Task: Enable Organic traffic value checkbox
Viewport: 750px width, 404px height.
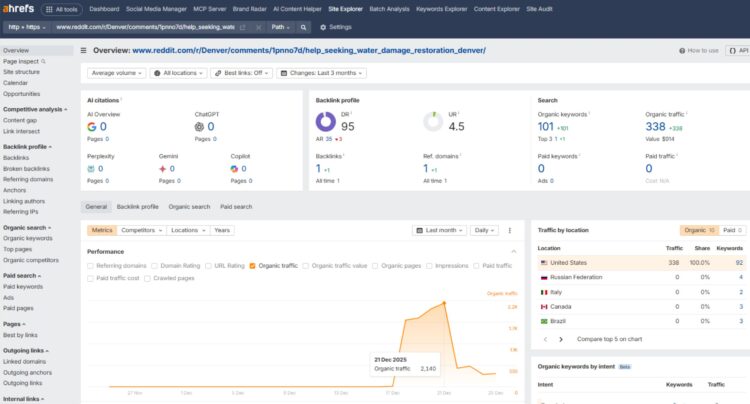Action: pyautogui.click(x=306, y=266)
